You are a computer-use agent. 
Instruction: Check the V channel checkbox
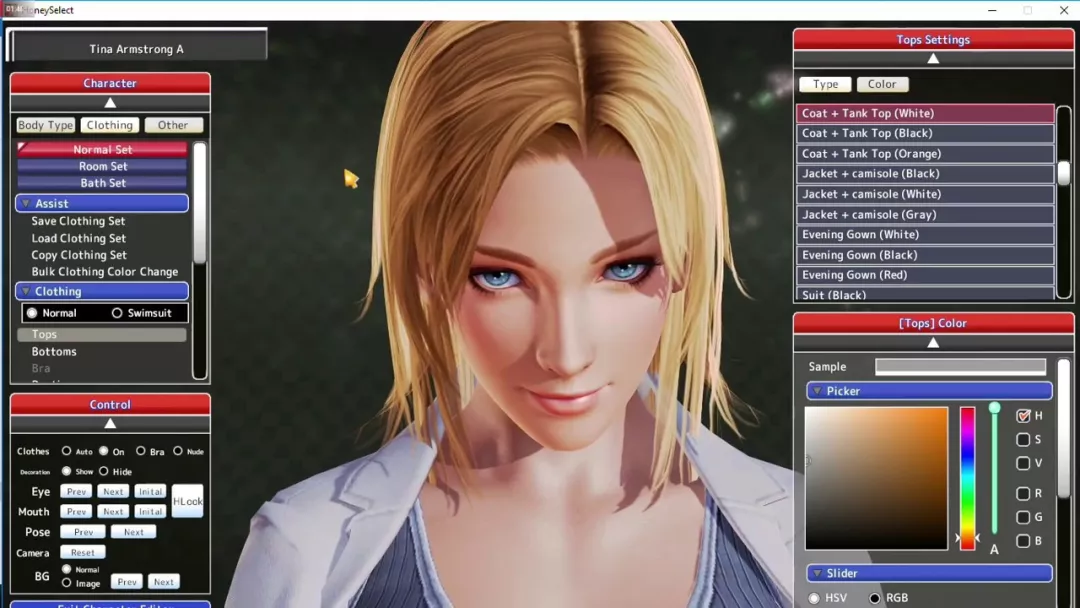[1023, 463]
